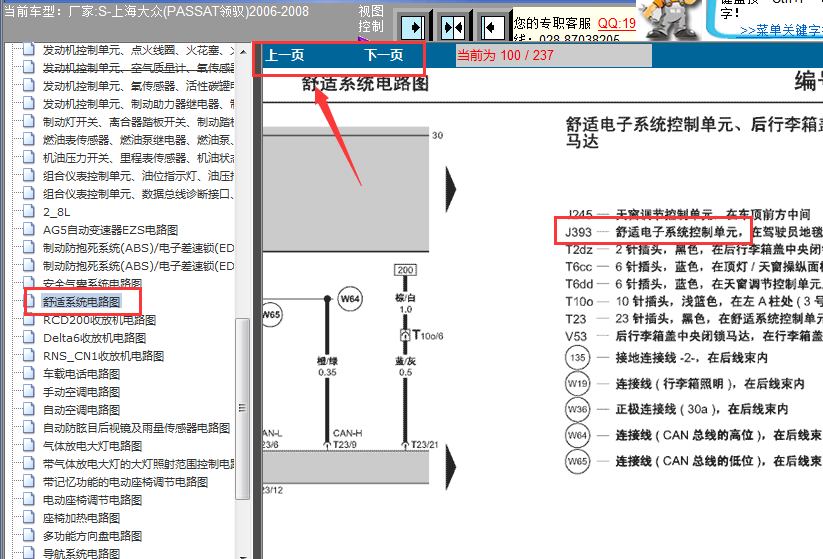Click the page counter 当前为 100 / 237
823x559 pixels.
pos(505,55)
